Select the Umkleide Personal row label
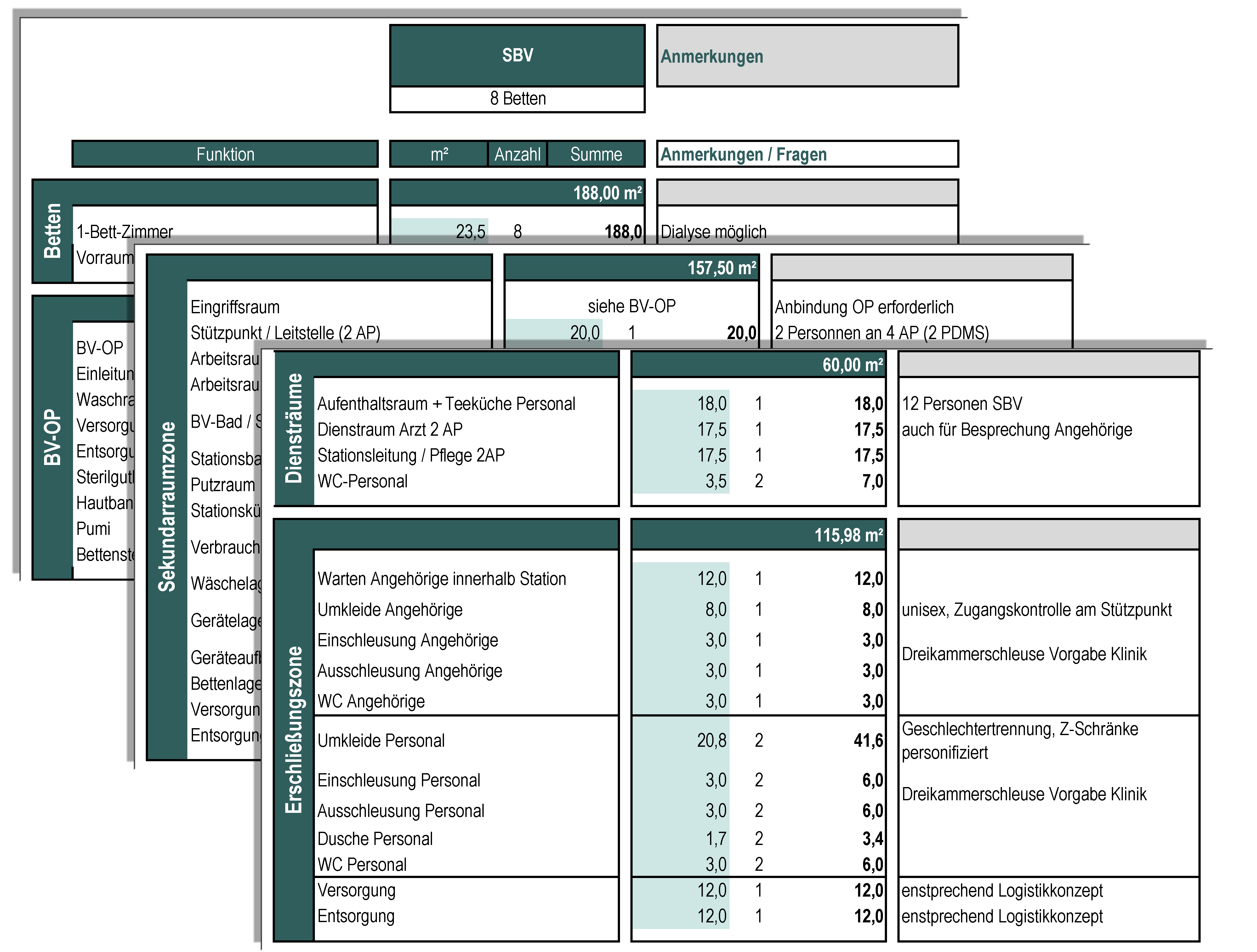 [x=381, y=741]
